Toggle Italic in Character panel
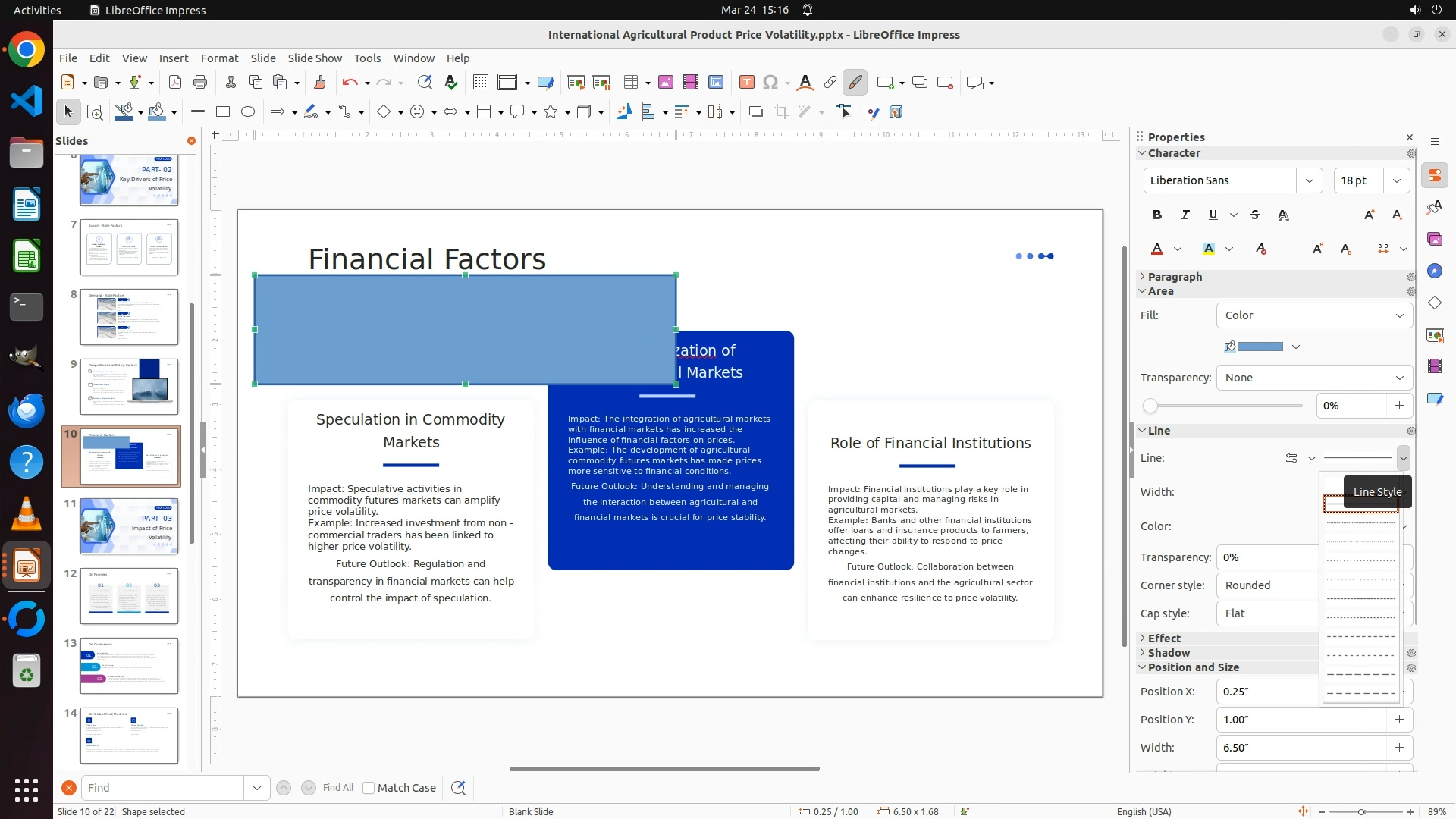The height and width of the screenshot is (819, 1456). tap(1185, 215)
